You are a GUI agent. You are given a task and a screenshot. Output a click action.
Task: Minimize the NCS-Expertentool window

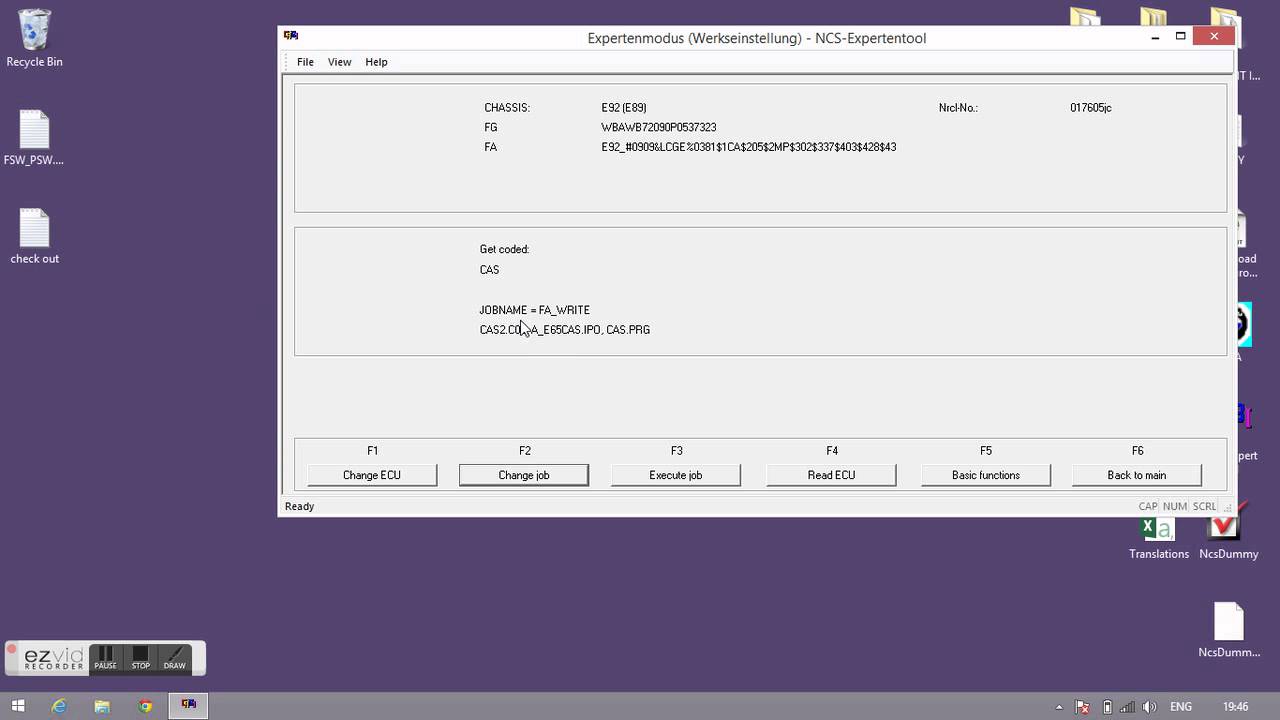point(1155,37)
